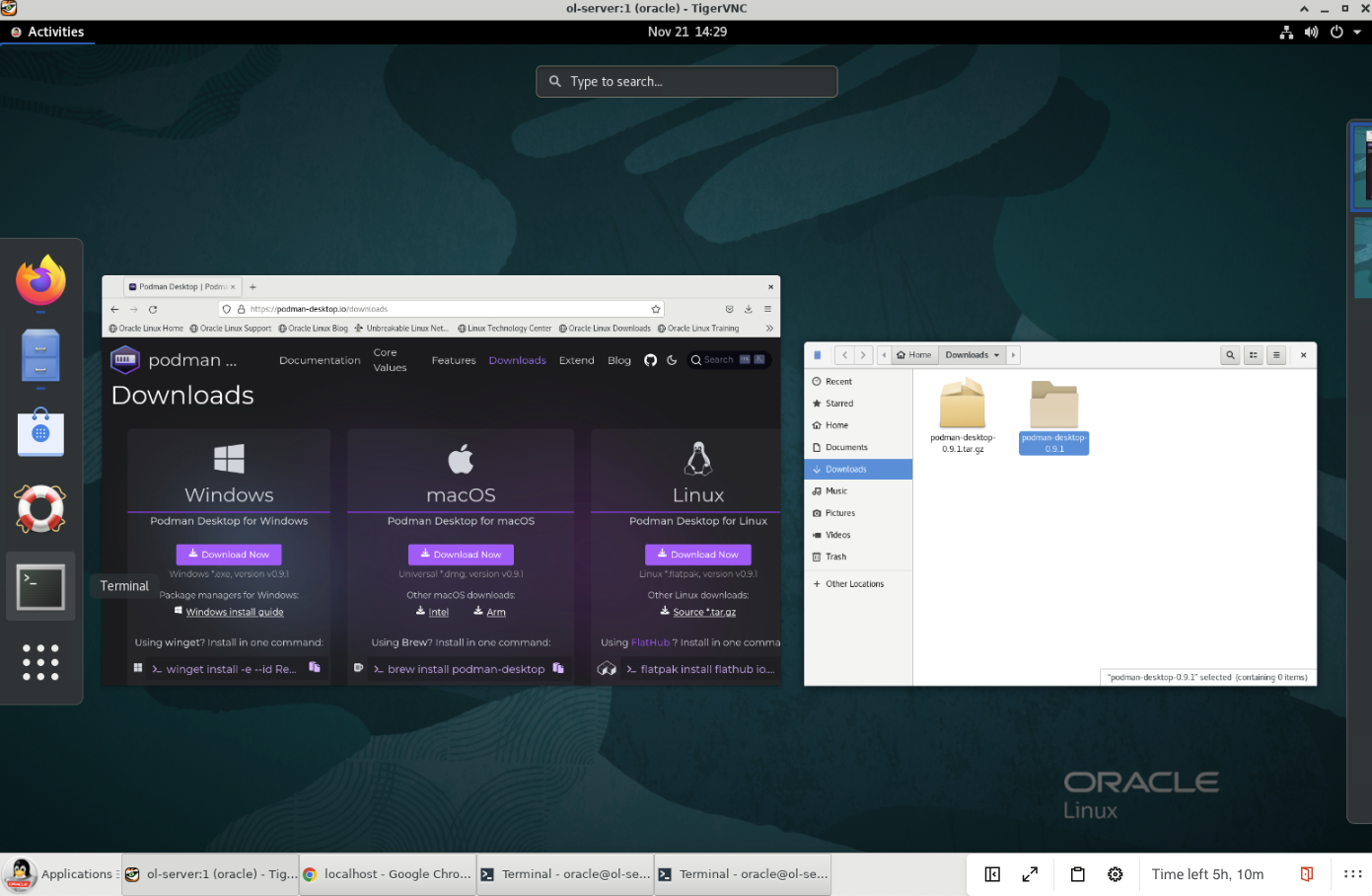Open Trash in the Files sidebar
Viewport: 1372px width, 896px height.
858,558
